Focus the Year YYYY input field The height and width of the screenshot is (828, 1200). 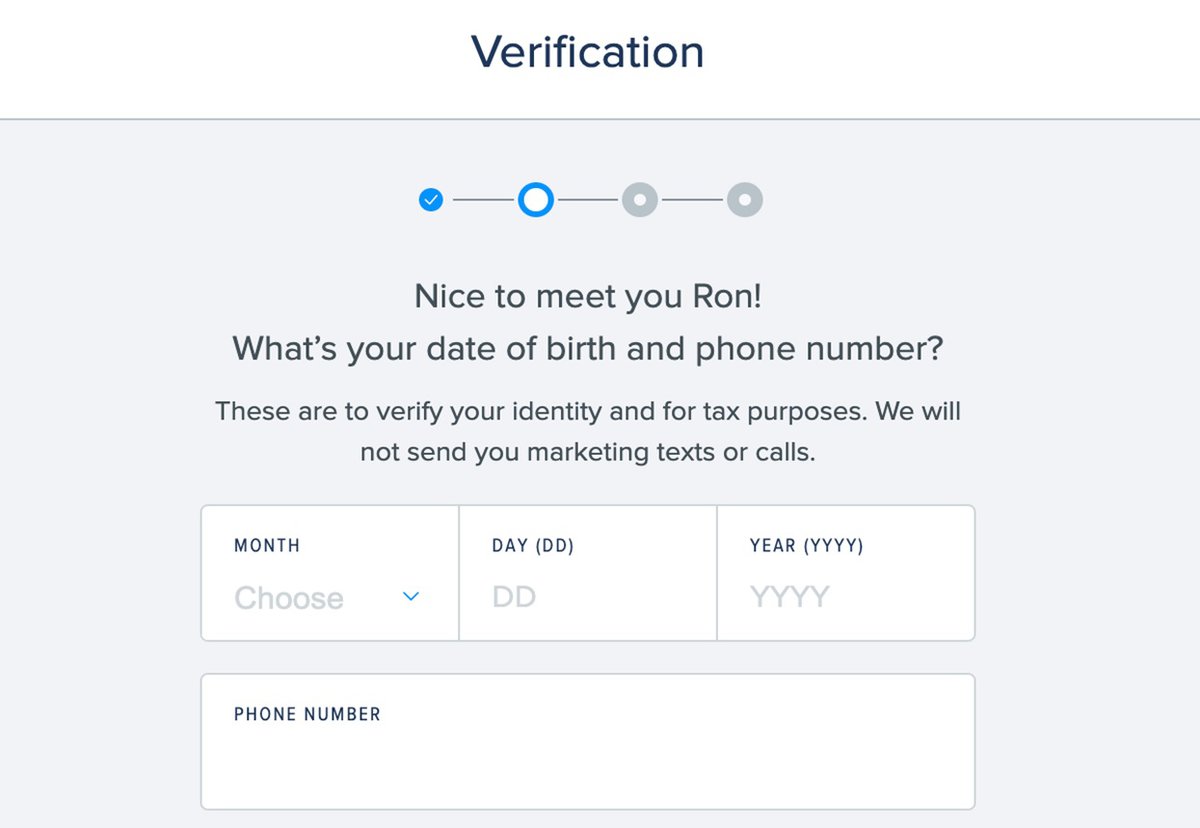846,597
